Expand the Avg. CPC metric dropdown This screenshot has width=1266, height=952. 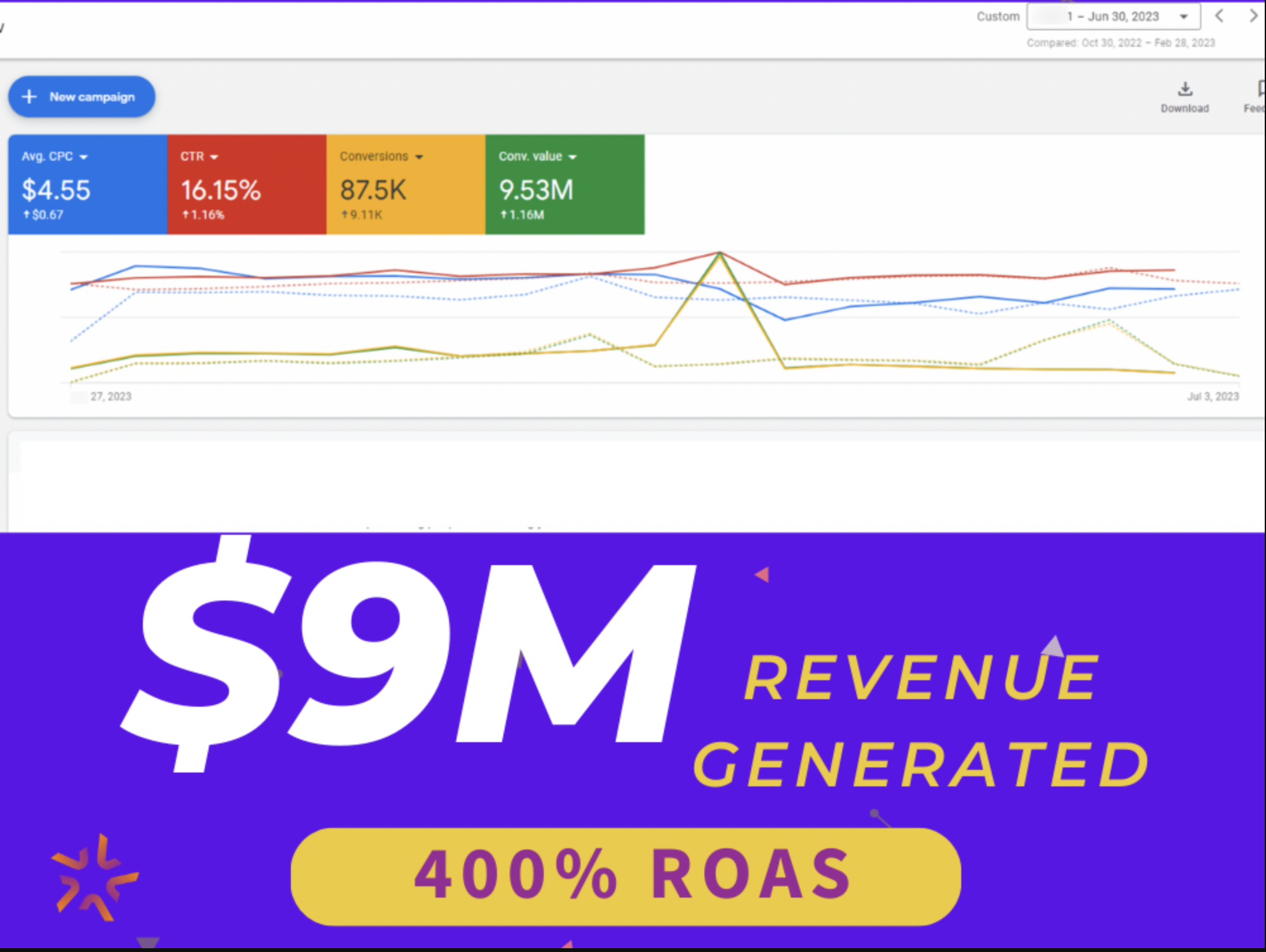83,157
